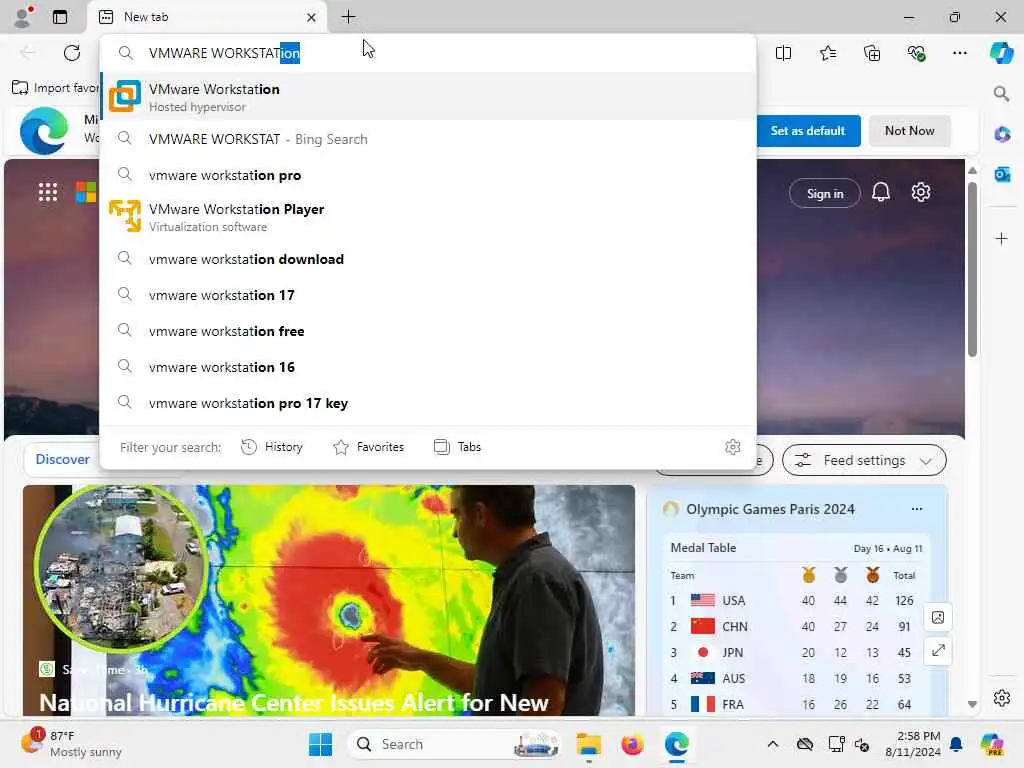Choose vmware workstation pro 17 key suggestion

click(x=428, y=403)
